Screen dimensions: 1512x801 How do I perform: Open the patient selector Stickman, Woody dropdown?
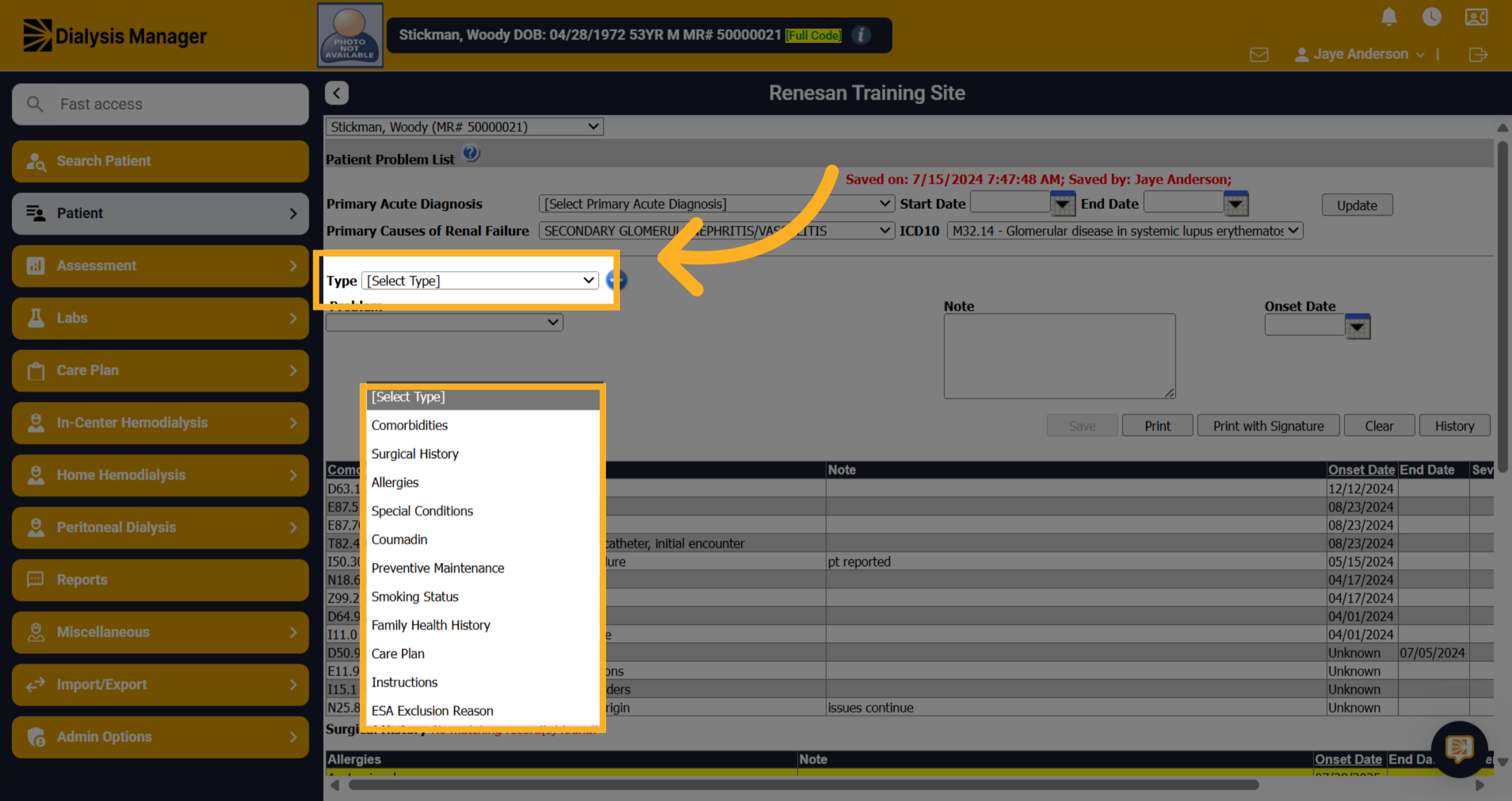pos(464,127)
